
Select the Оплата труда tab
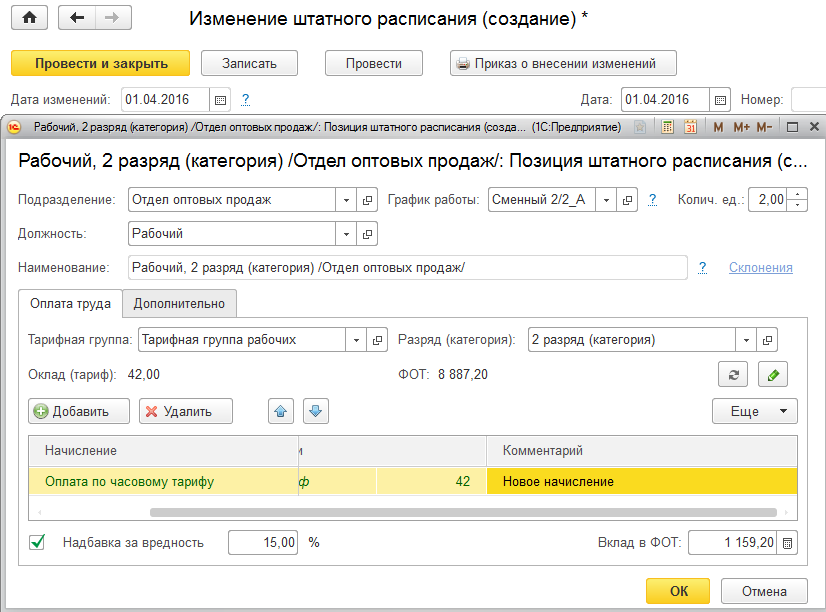[x=70, y=304]
